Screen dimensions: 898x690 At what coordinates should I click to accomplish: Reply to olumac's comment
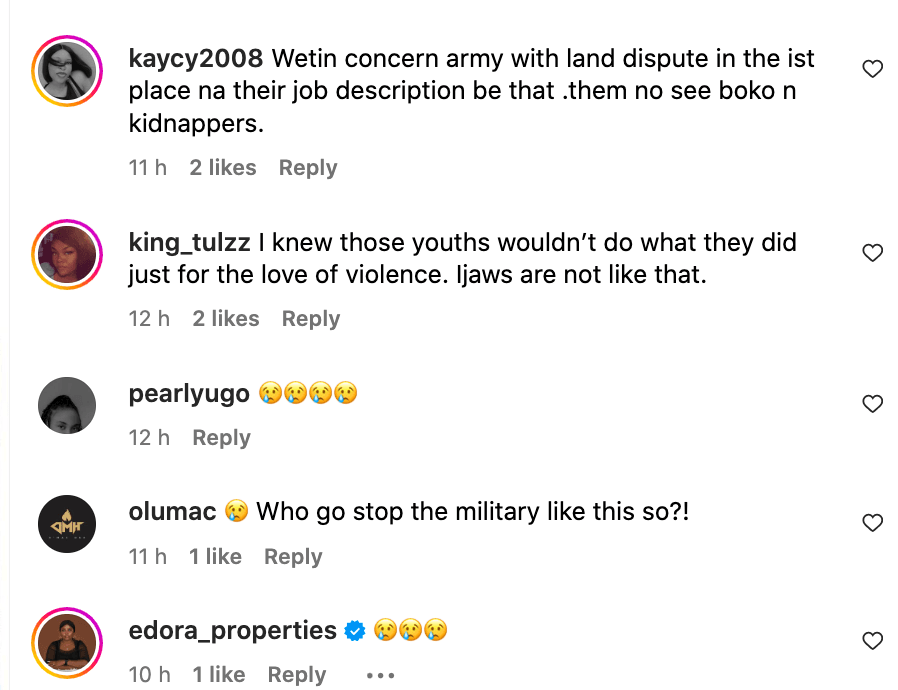click(293, 557)
